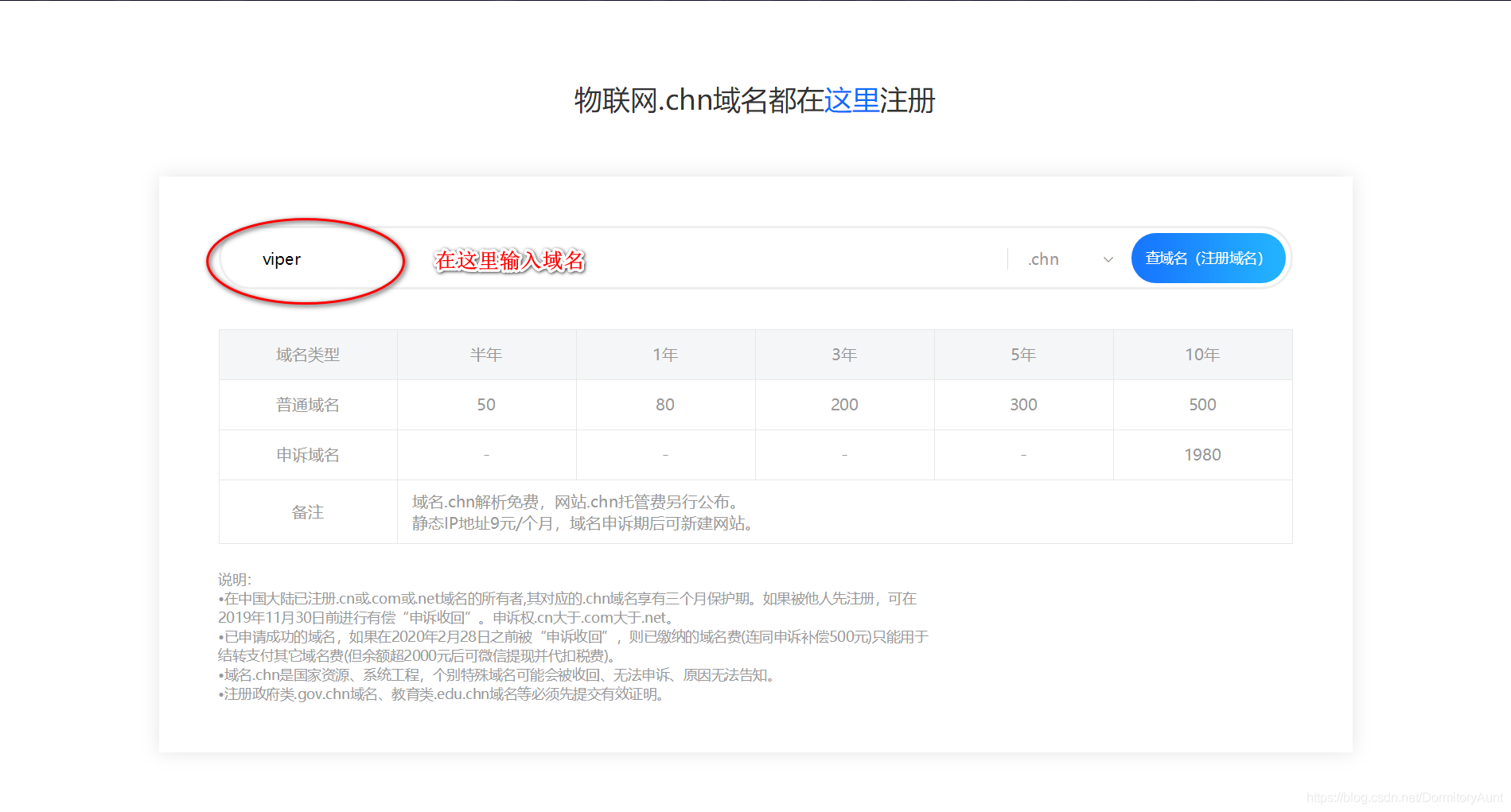Click the price 500 for 10年
Image resolution: width=1511 pixels, height=812 pixels.
[1202, 404]
